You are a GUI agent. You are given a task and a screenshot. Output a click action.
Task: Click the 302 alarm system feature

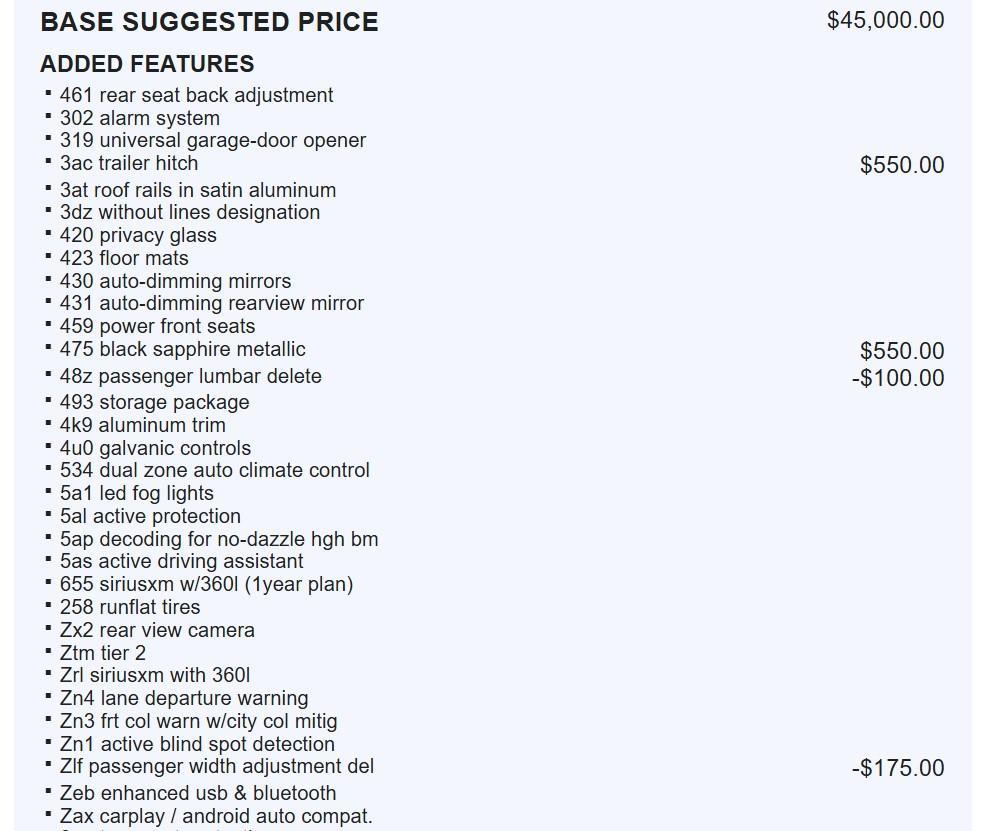pyautogui.click(x=139, y=118)
